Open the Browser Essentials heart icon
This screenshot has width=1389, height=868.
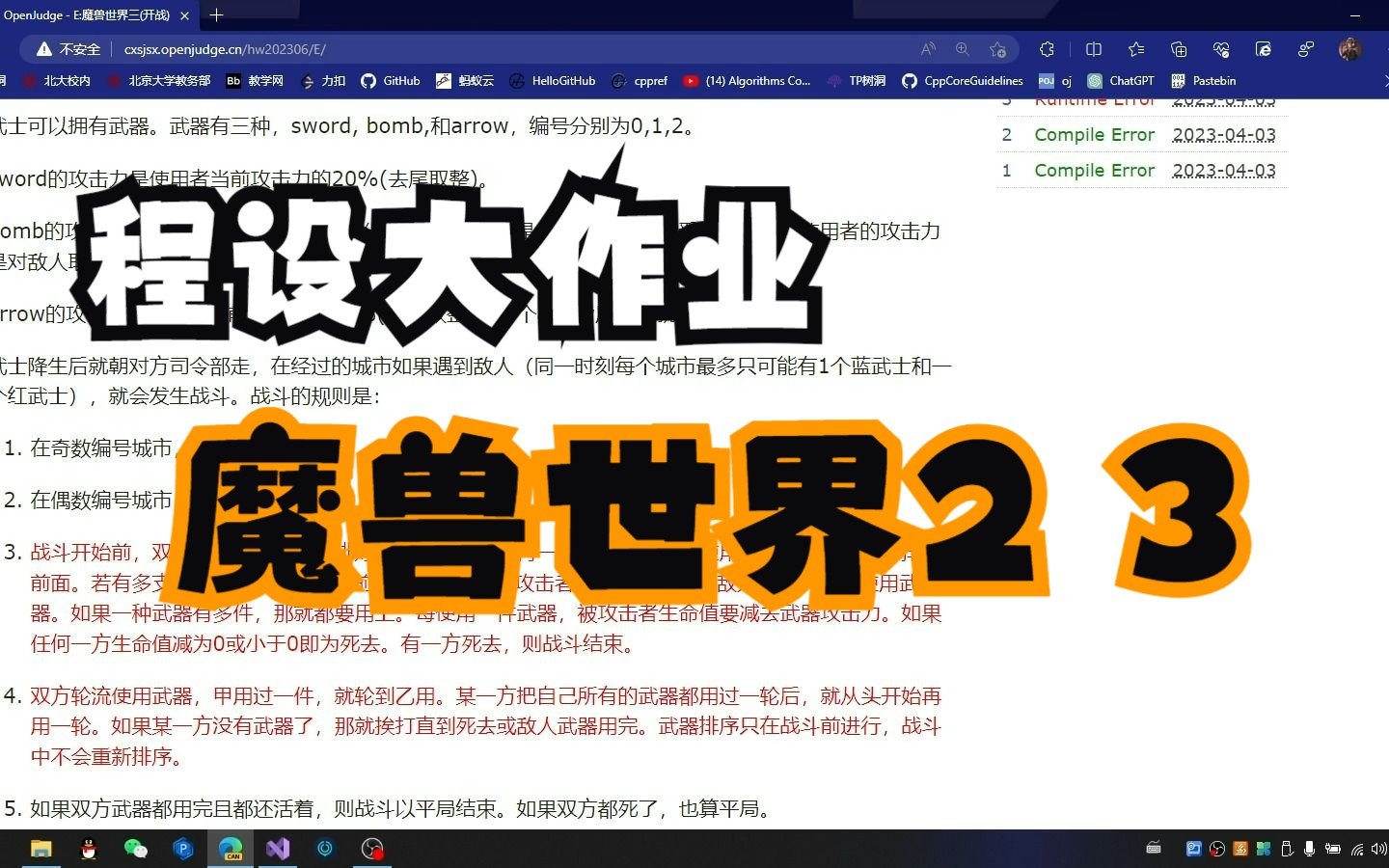1220,49
